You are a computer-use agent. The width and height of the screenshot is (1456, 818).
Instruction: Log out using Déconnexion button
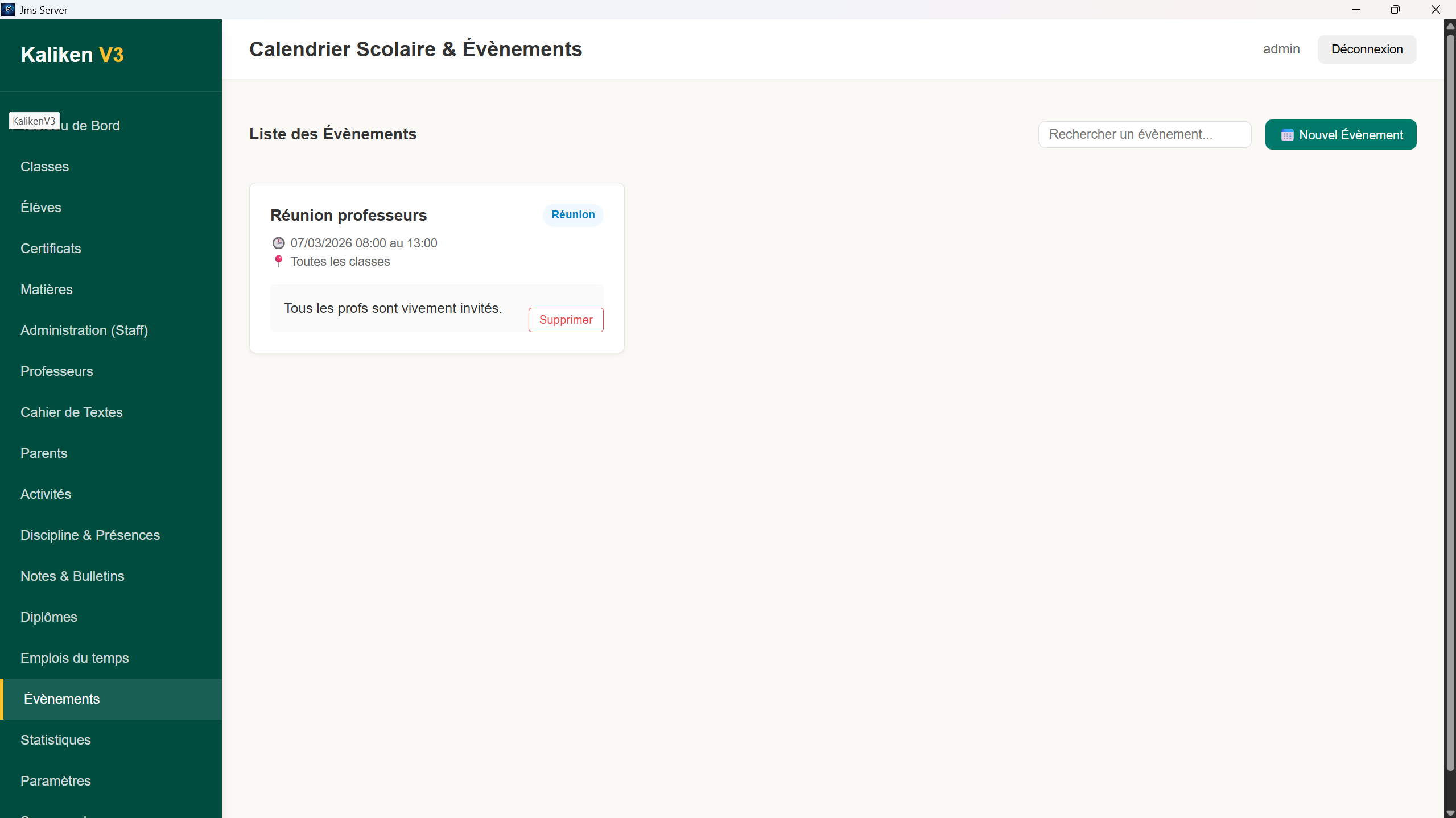(1367, 49)
